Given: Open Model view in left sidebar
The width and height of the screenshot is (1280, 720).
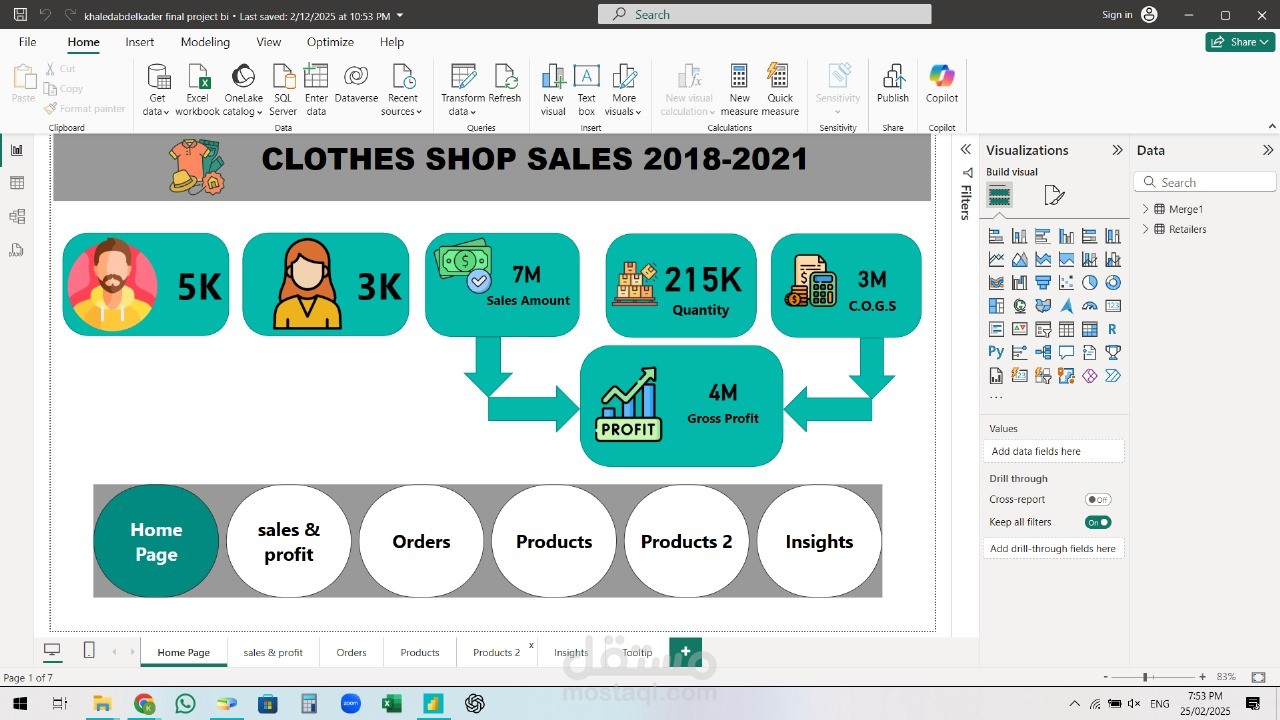Looking at the screenshot, I should click(x=17, y=216).
